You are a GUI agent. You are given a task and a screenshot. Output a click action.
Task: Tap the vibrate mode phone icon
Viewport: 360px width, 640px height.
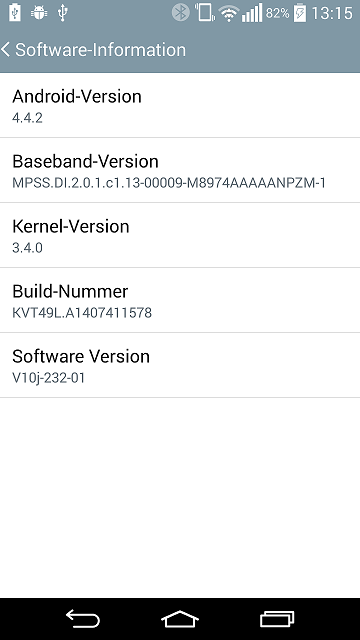tap(204, 12)
